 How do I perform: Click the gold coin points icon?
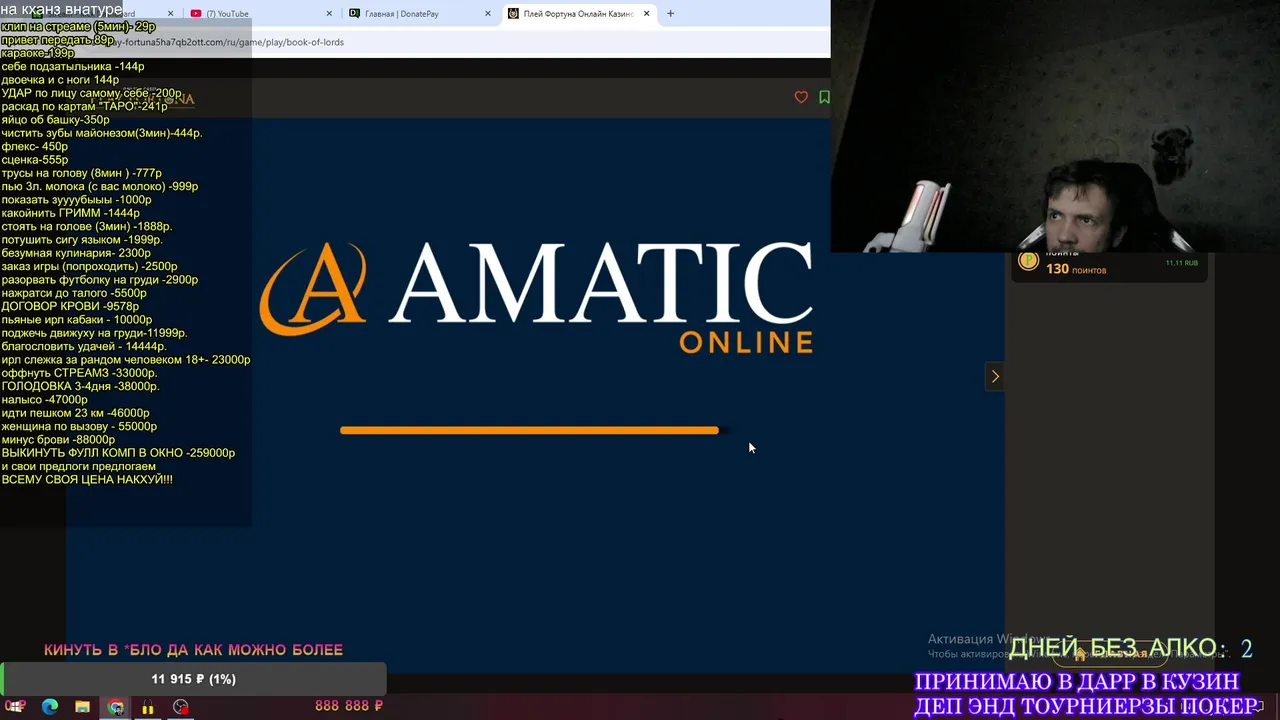coord(1028,261)
